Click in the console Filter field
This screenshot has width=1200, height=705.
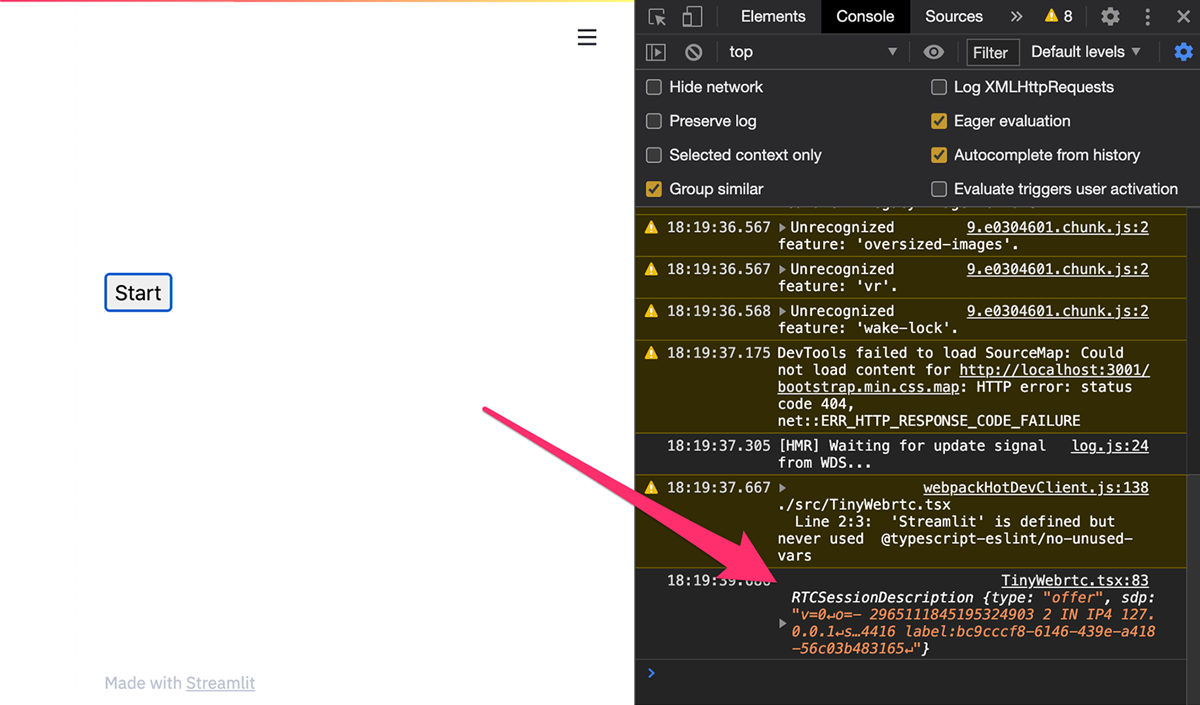991,52
